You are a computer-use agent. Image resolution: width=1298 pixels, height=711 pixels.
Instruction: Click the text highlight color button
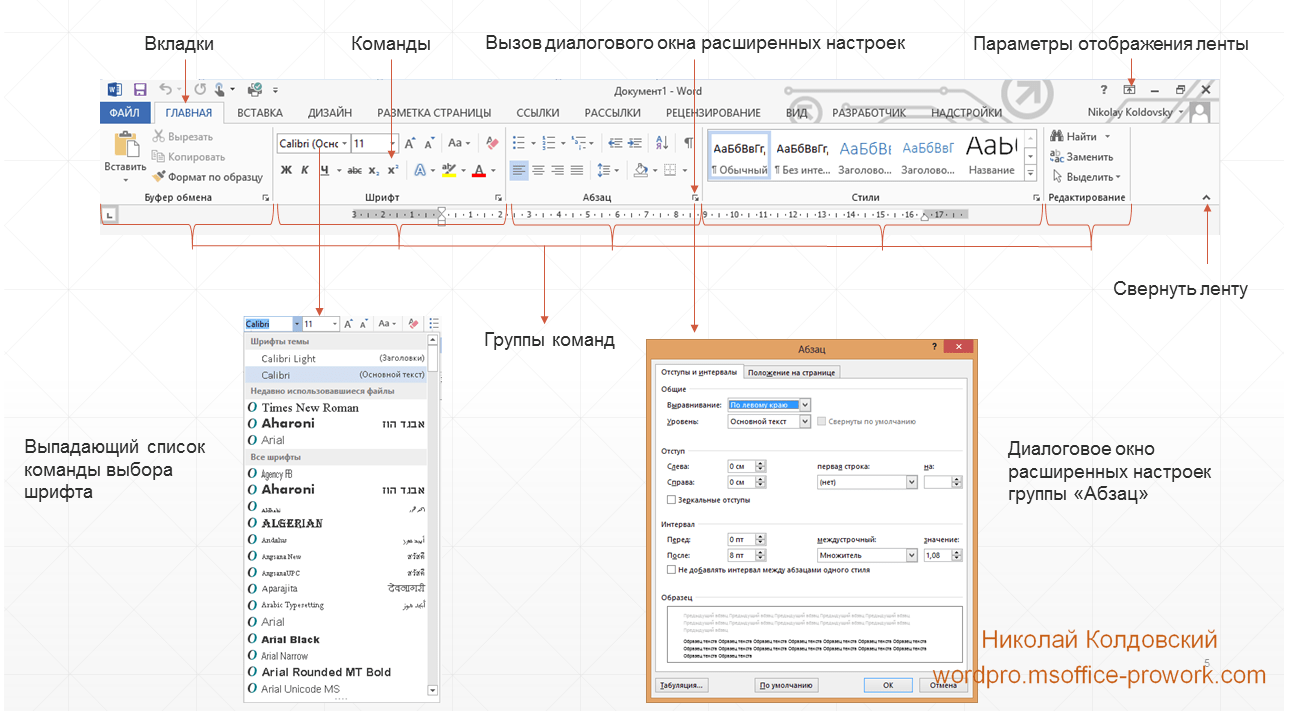tap(449, 170)
